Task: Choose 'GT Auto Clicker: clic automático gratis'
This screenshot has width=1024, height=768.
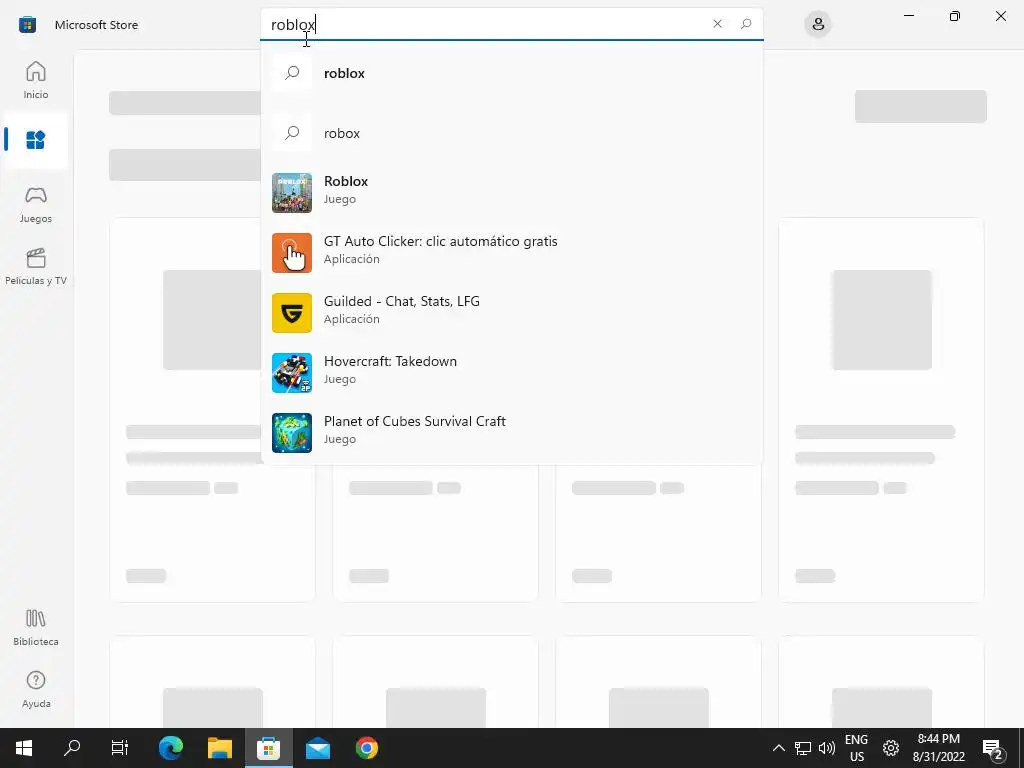Action: click(x=511, y=253)
